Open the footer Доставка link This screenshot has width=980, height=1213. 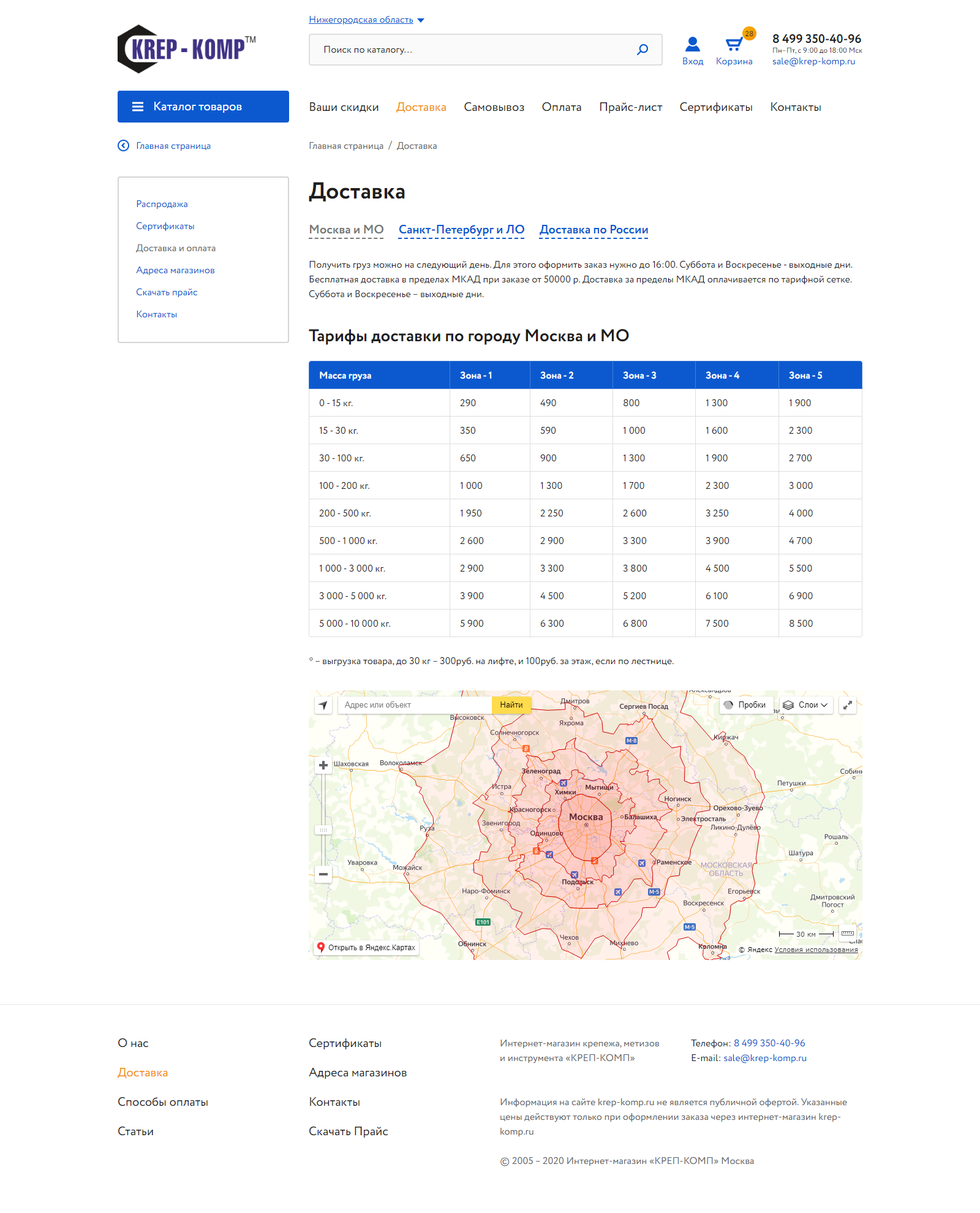point(143,1073)
